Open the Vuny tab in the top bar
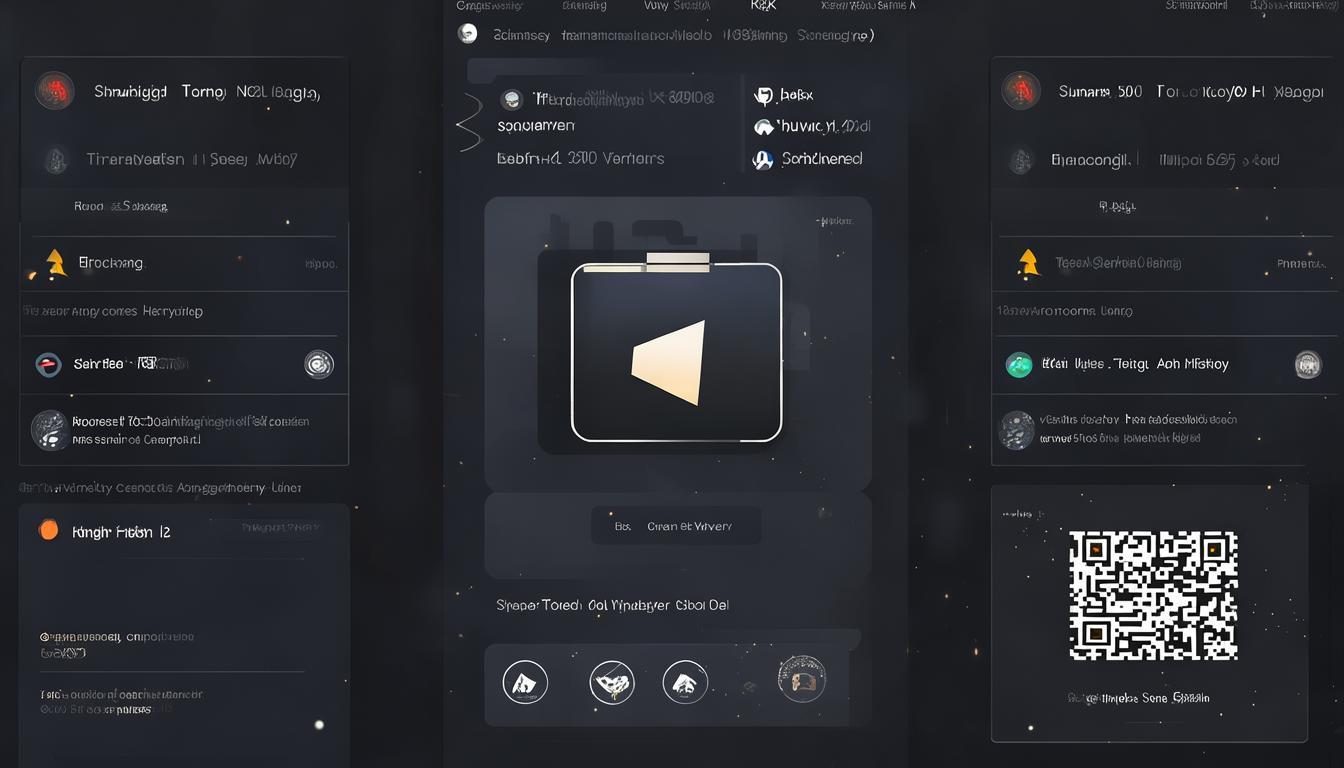This screenshot has height=768, width=1344. (x=677, y=6)
